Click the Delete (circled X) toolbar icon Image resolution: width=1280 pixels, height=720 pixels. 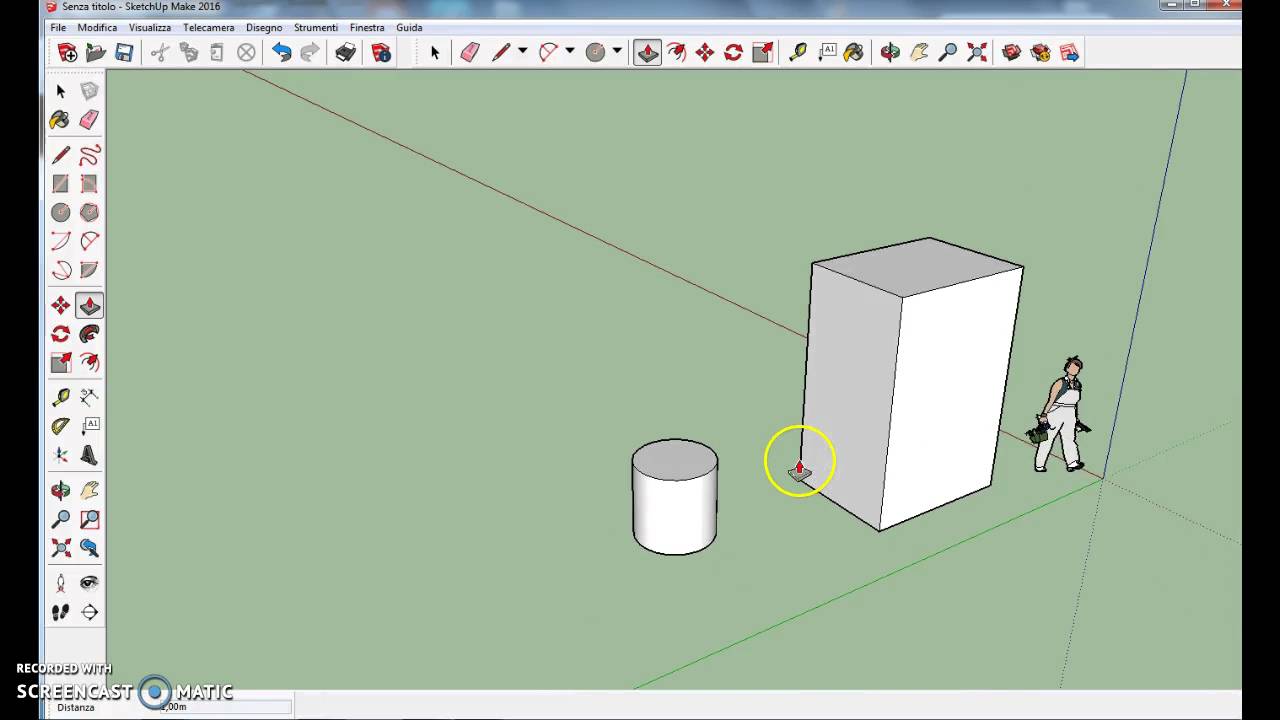coord(246,53)
